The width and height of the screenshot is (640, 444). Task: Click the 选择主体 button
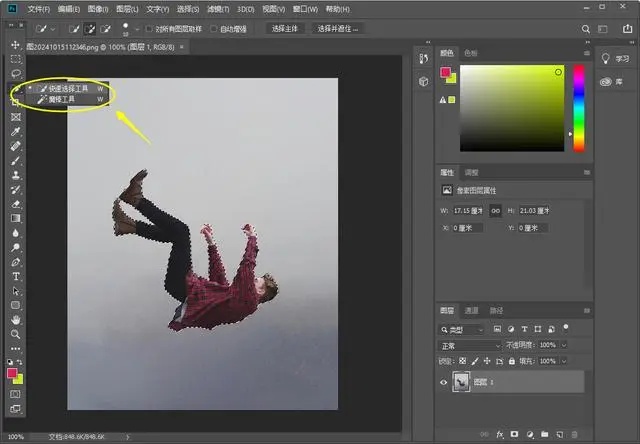pyautogui.click(x=285, y=29)
